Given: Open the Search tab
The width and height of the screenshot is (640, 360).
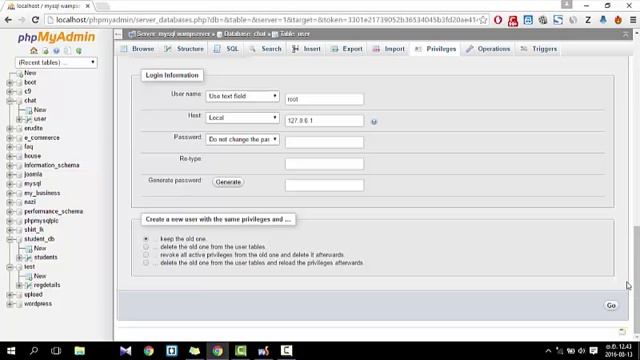Looking at the screenshot, I should point(266,49).
